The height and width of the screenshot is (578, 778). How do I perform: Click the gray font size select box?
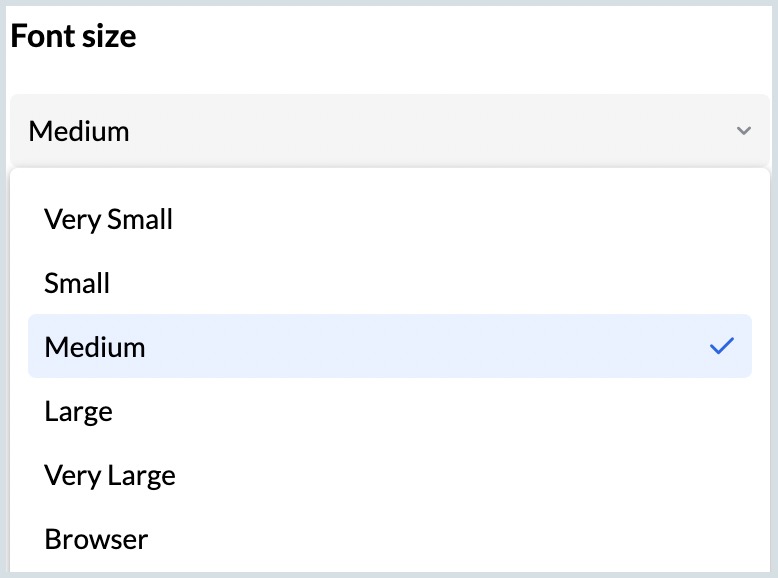coord(389,131)
